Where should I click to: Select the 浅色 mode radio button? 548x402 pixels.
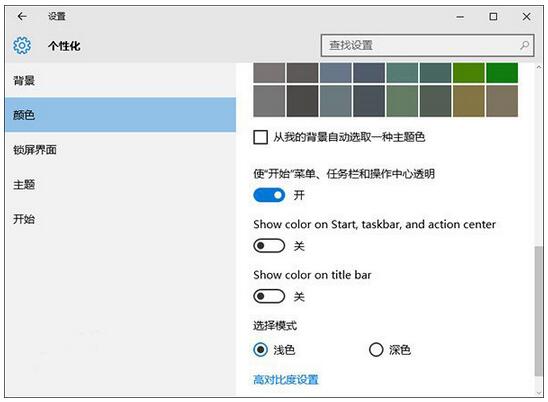click(261, 350)
